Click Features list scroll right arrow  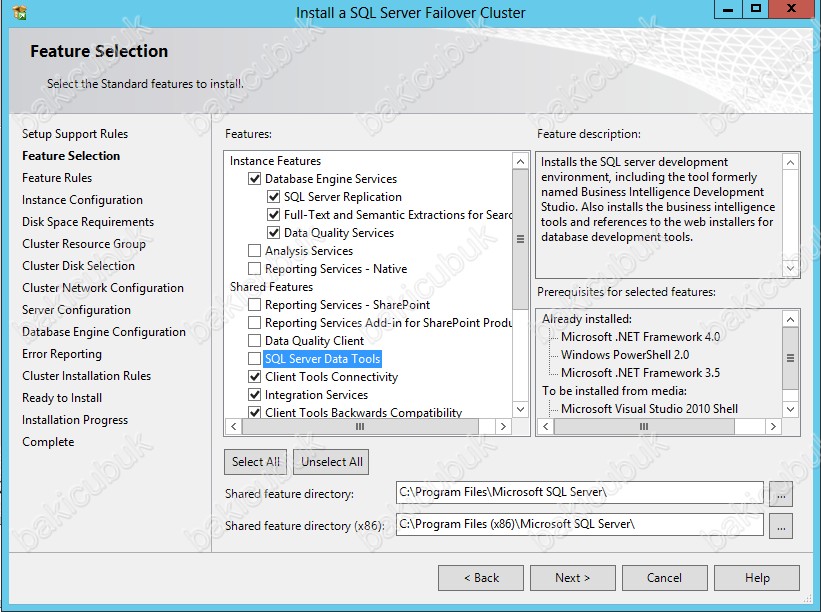(x=503, y=427)
